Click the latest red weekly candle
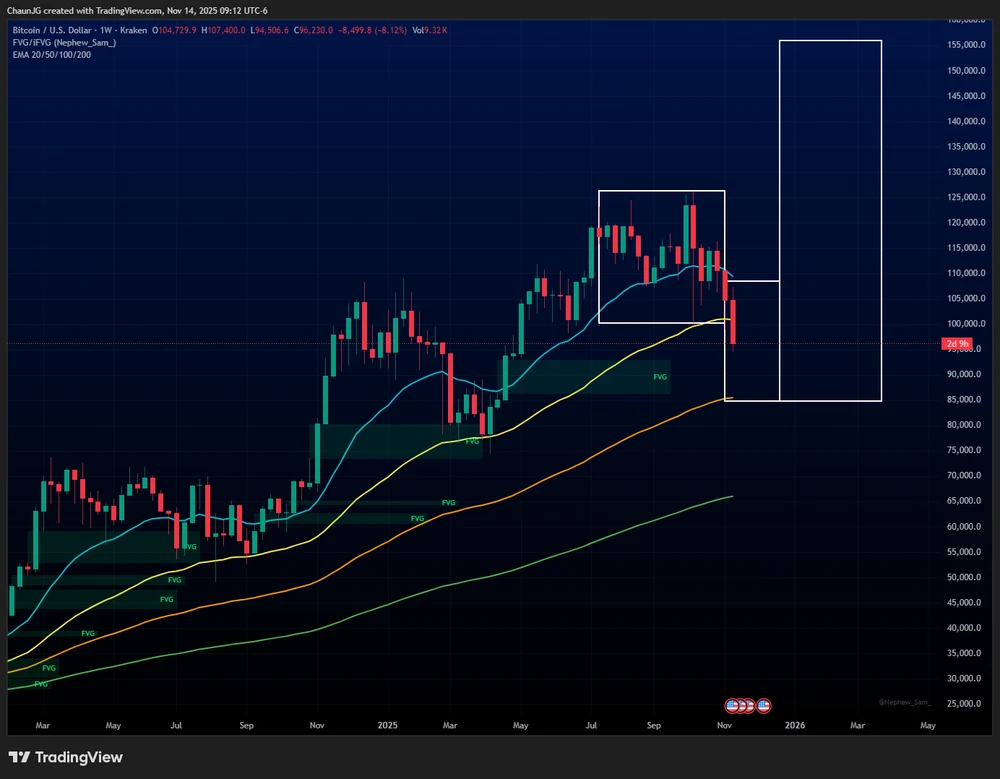1000x779 pixels. [734, 322]
